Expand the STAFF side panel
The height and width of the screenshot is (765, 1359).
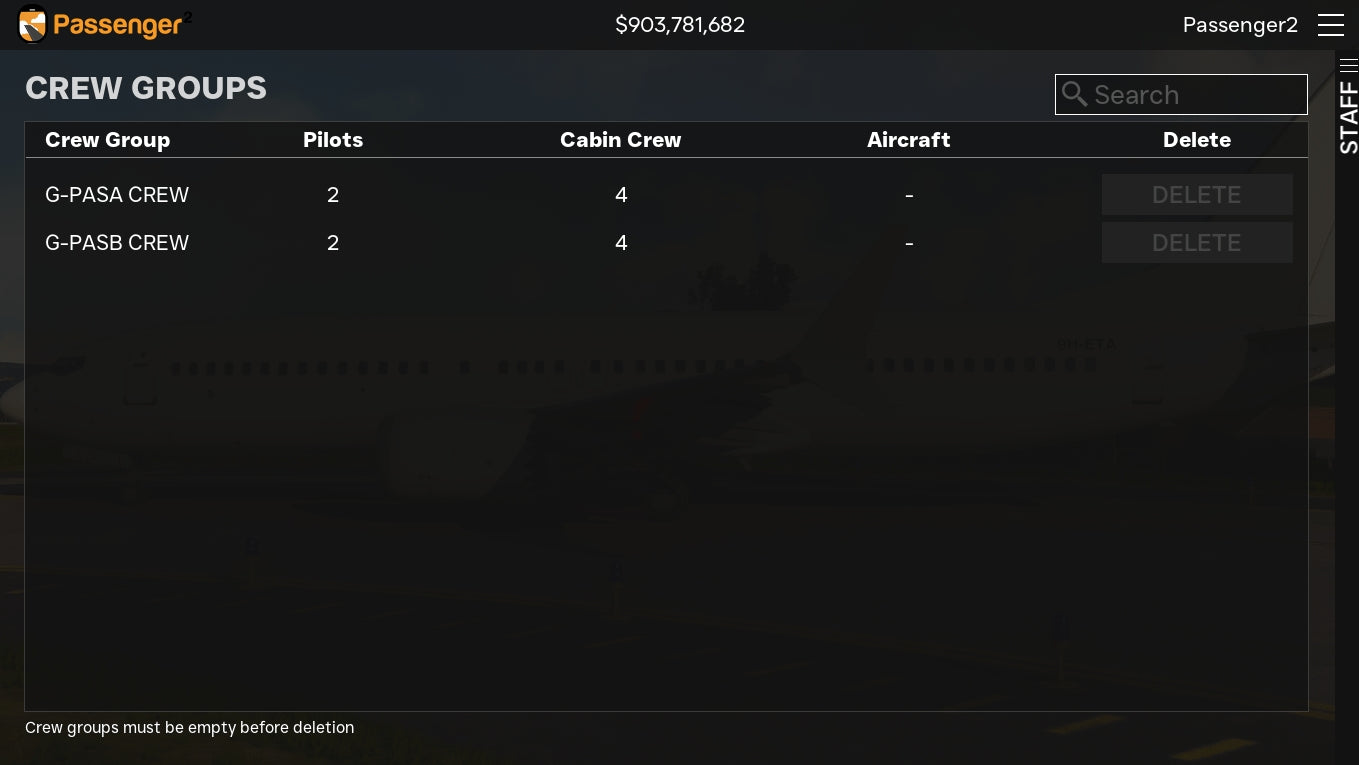(1348, 118)
